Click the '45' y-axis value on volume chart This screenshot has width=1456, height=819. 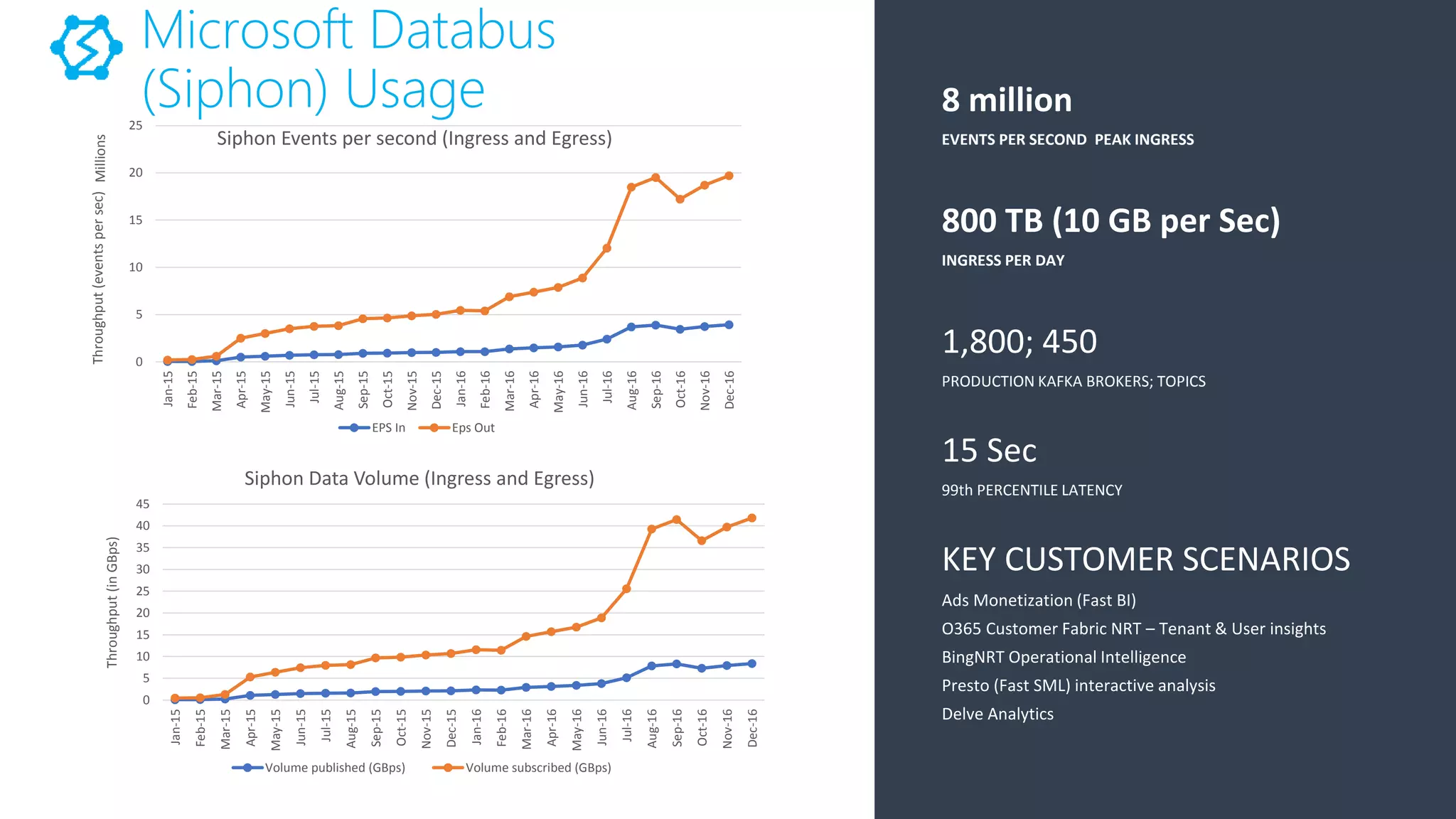pos(143,504)
